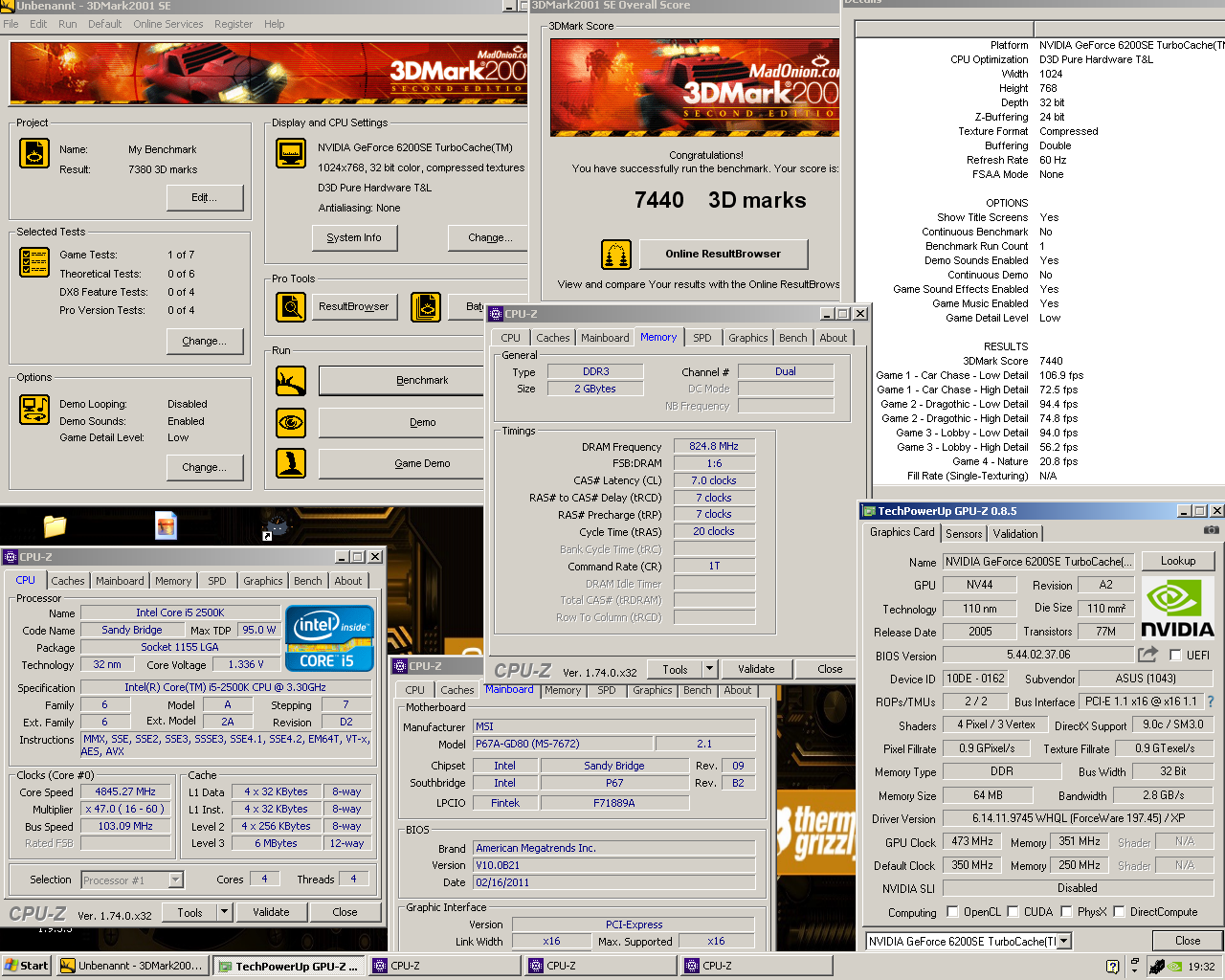Viewport: 1225px width, 980px height.
Task: Click the icon beside the Game Demo button
Action: point(291,463)
